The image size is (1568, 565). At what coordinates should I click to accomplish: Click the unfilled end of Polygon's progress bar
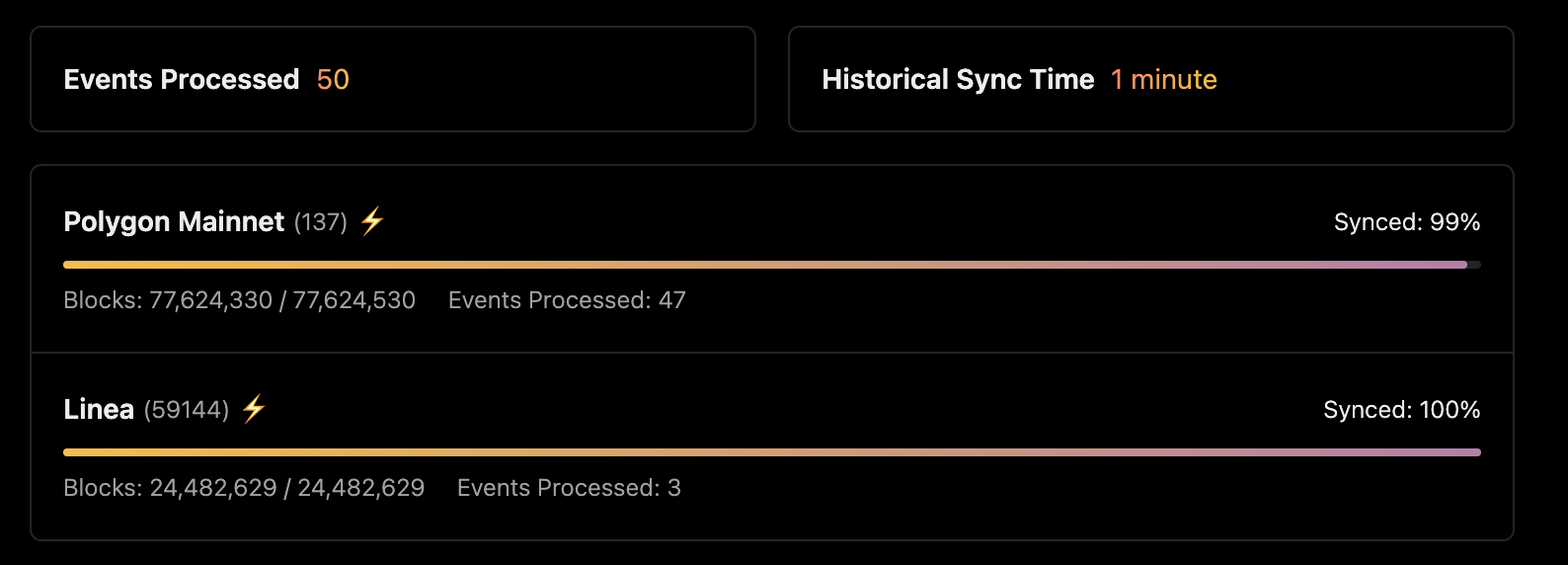[x=1474, y=265]
